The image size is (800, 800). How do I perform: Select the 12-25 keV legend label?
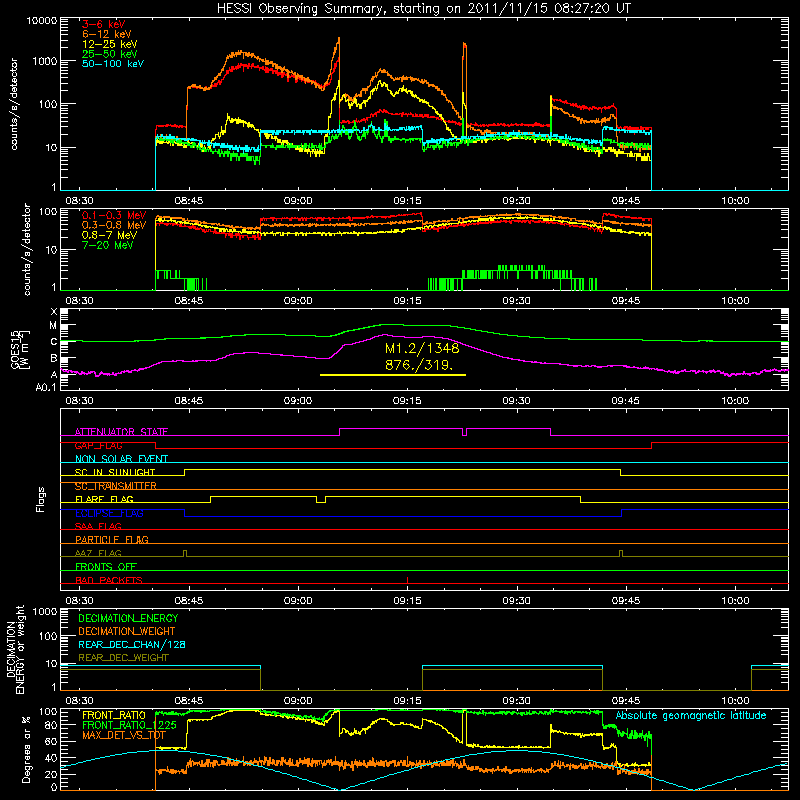point(110,44)
